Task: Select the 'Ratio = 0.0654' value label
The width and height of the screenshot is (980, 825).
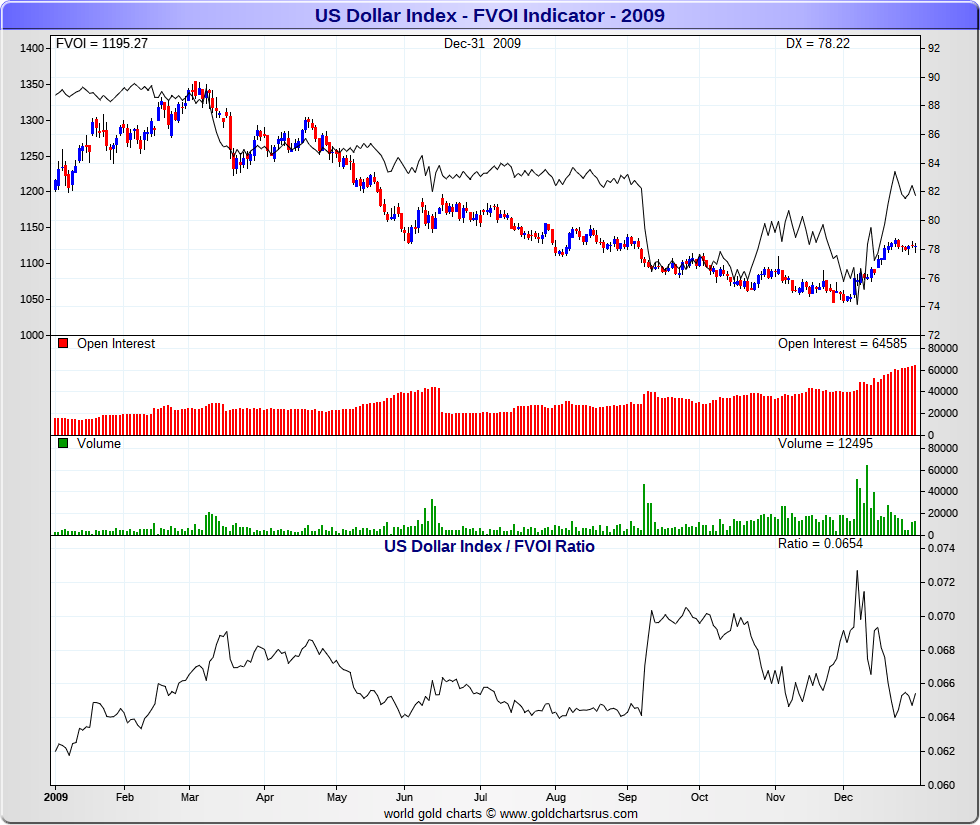Action: (820, 544)
